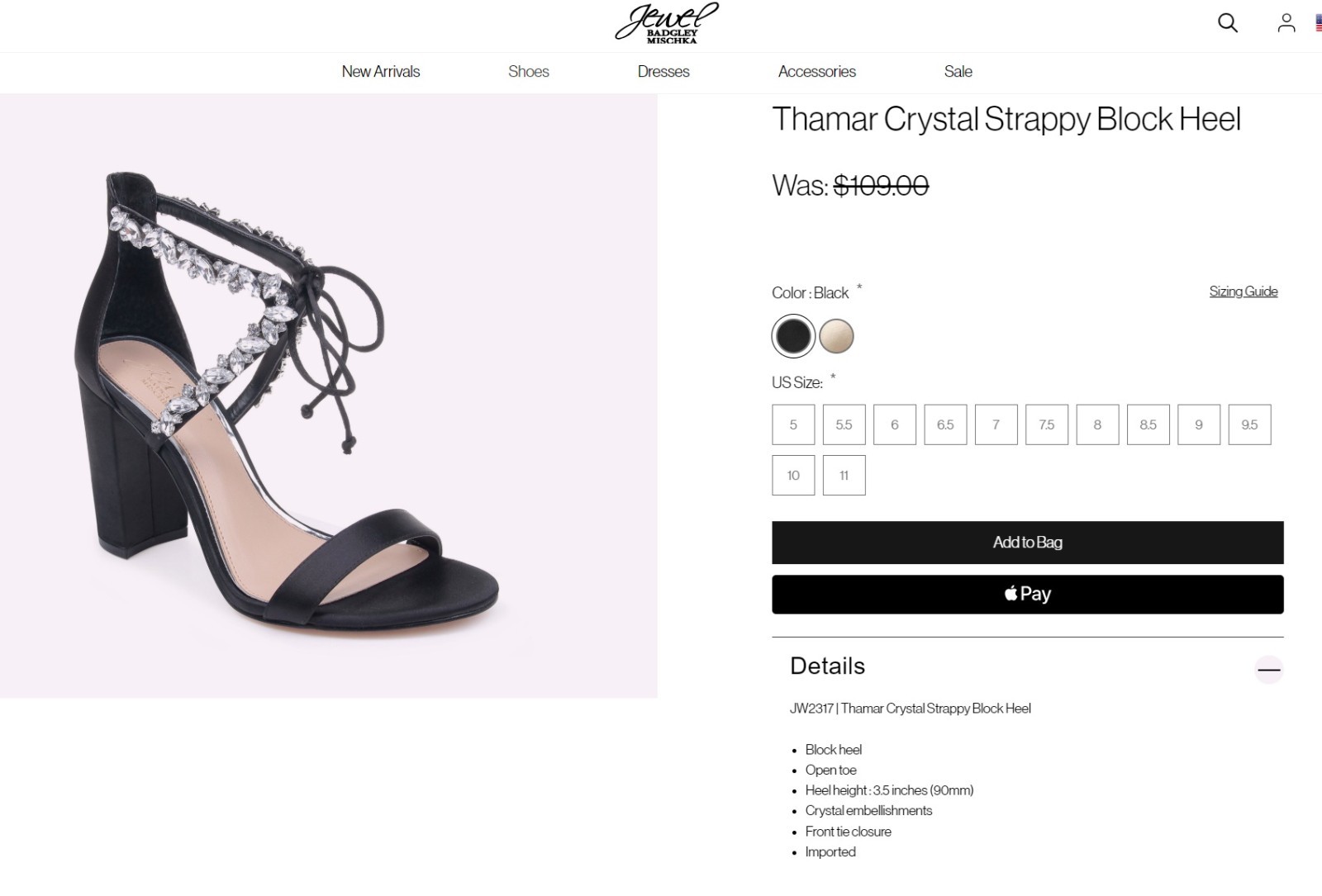
Task: Open the search magnifier icon
Action: tap(1228, 23)
